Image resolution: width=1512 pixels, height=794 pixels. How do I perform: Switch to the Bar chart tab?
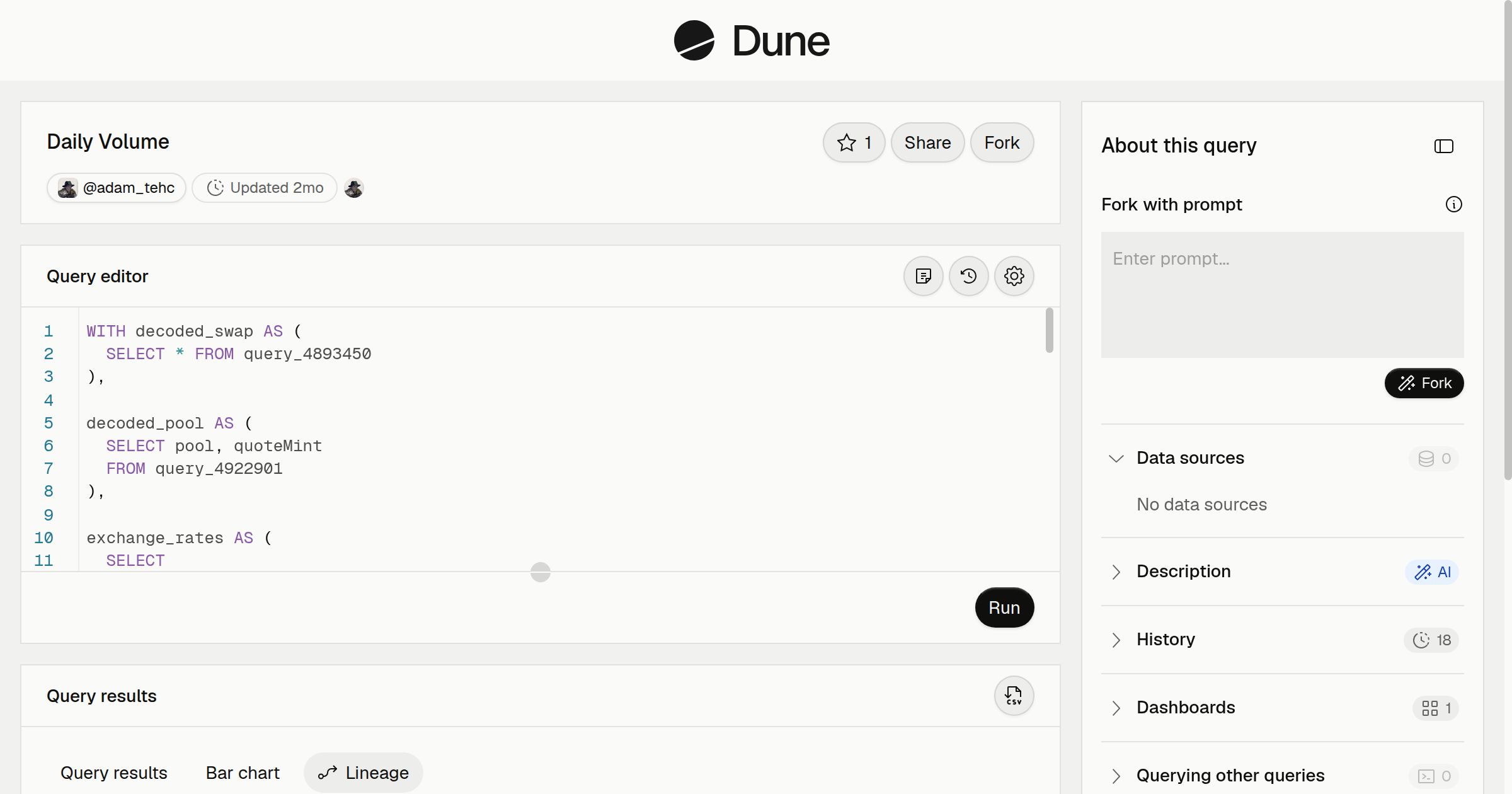[243, 773]
